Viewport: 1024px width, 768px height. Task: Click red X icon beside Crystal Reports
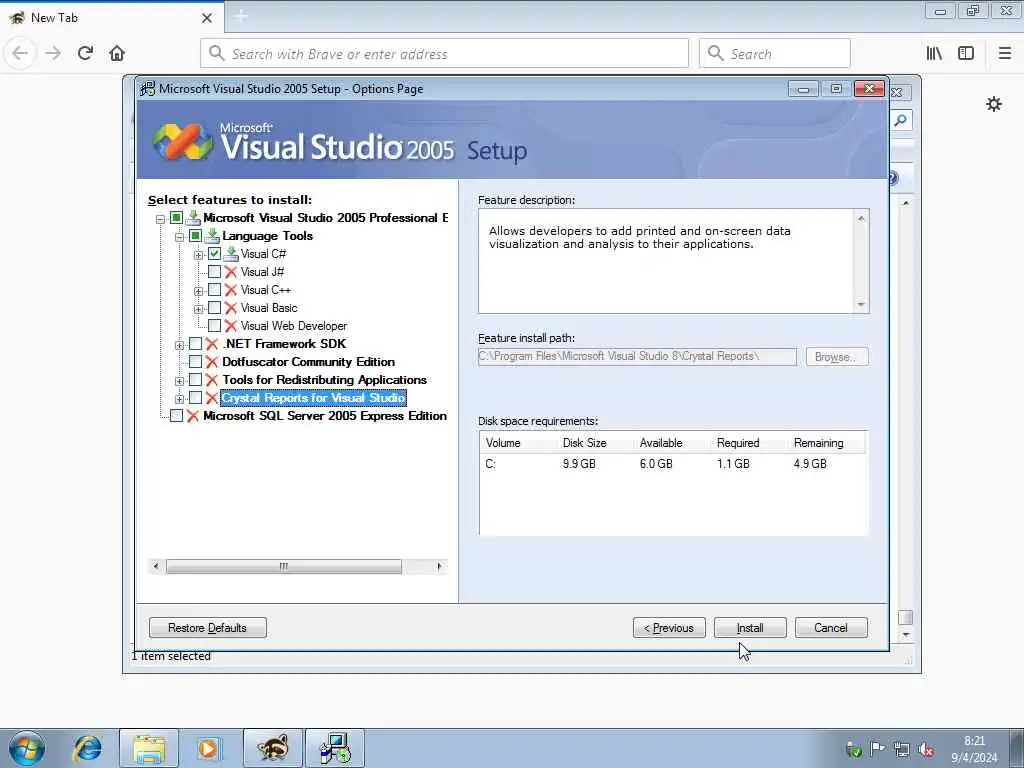tap(212, 398)
